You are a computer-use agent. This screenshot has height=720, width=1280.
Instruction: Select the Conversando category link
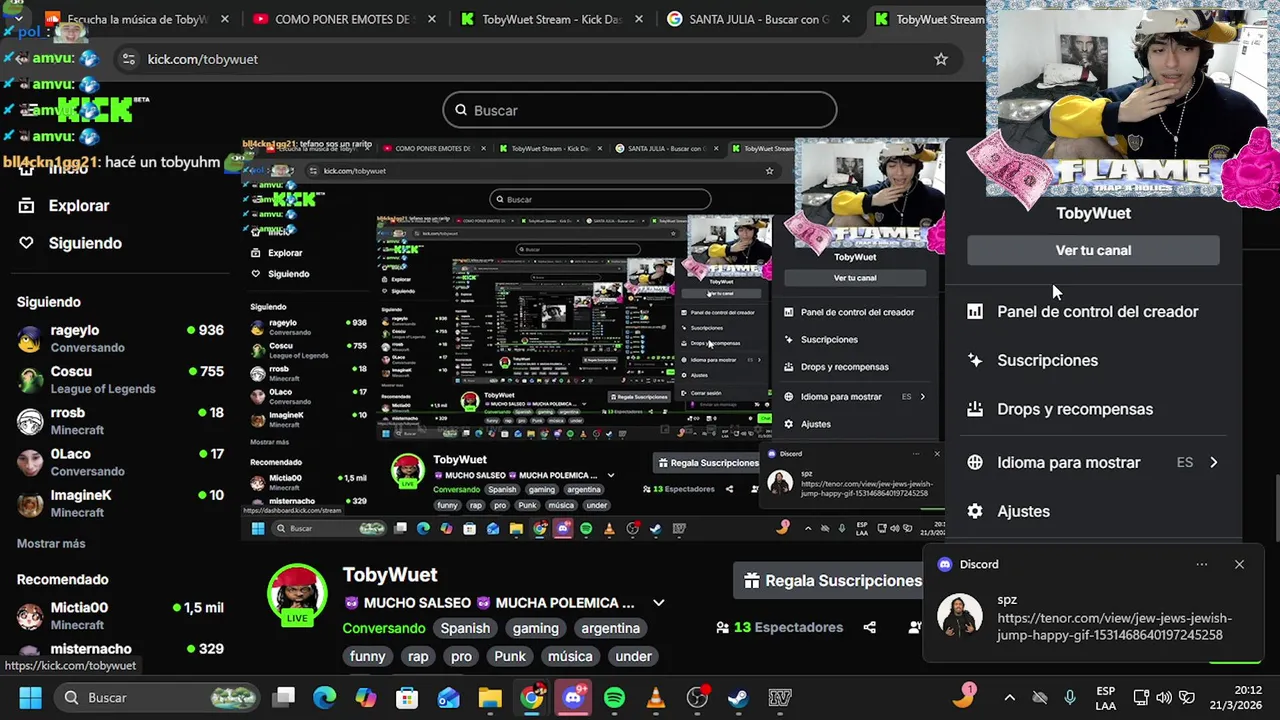pos(384,628)
